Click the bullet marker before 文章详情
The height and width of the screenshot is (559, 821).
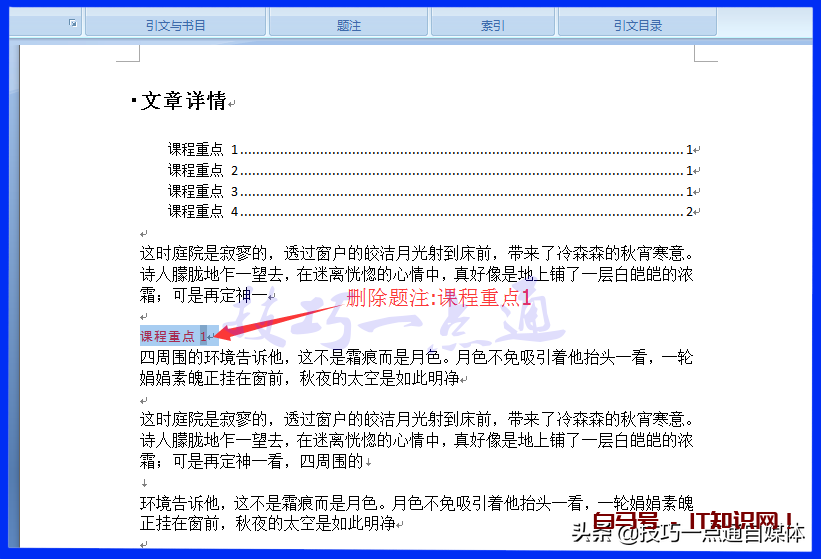(x=133, y=100)
